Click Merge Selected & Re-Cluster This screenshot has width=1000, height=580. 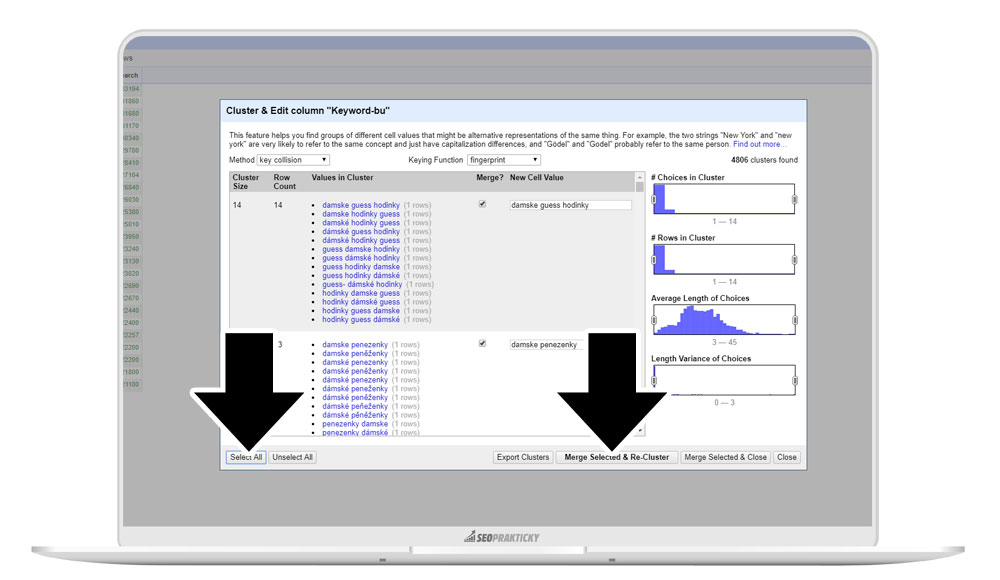point(616,457)
